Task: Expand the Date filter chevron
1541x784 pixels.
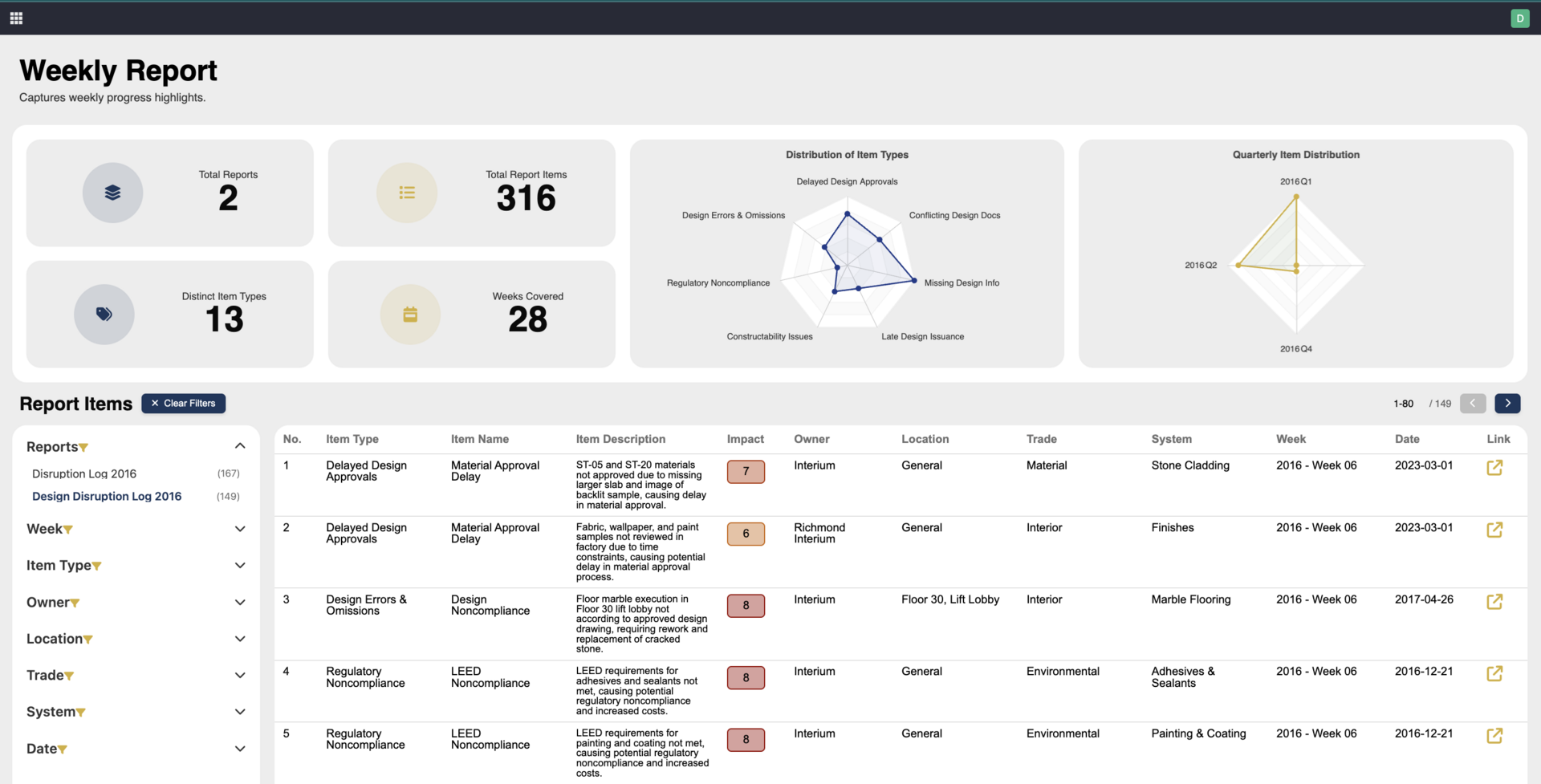Action: pyautogui.click(x=240, y=749)
